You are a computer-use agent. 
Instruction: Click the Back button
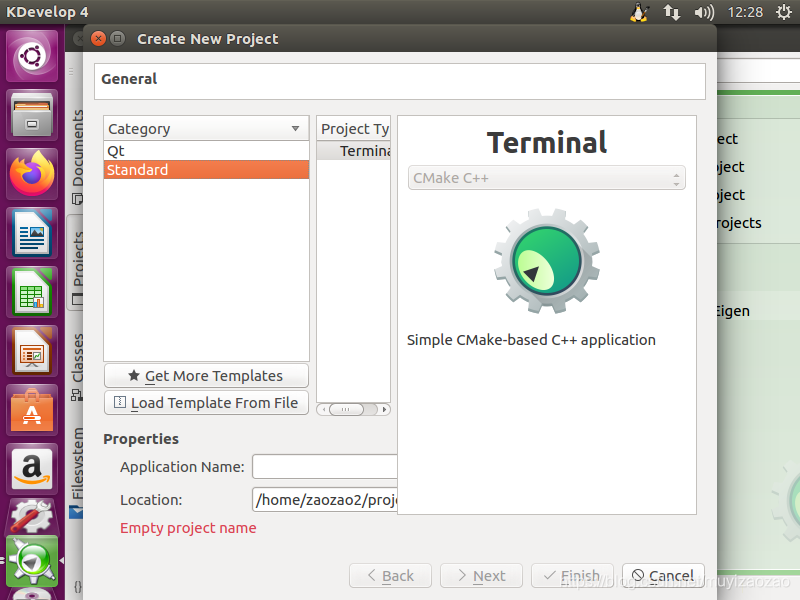point(390,576)
